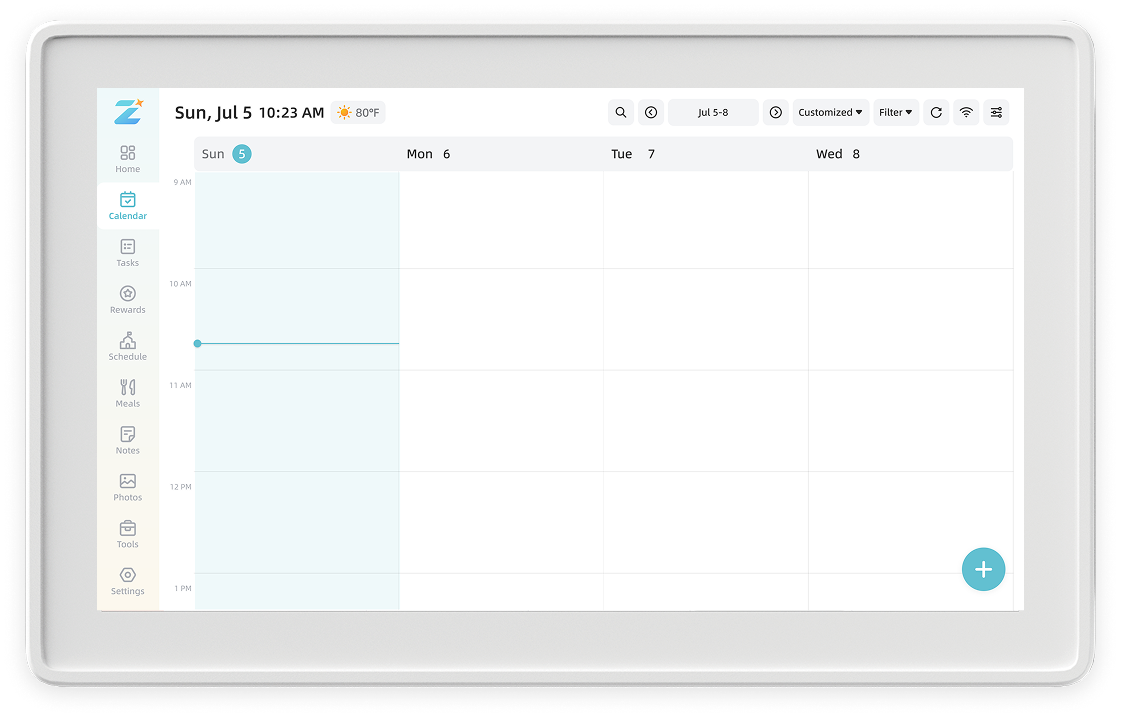Select the Calendar sidebar item
Image resolution: width=1124 pixels, height=719 pixels.
[128, 206]
